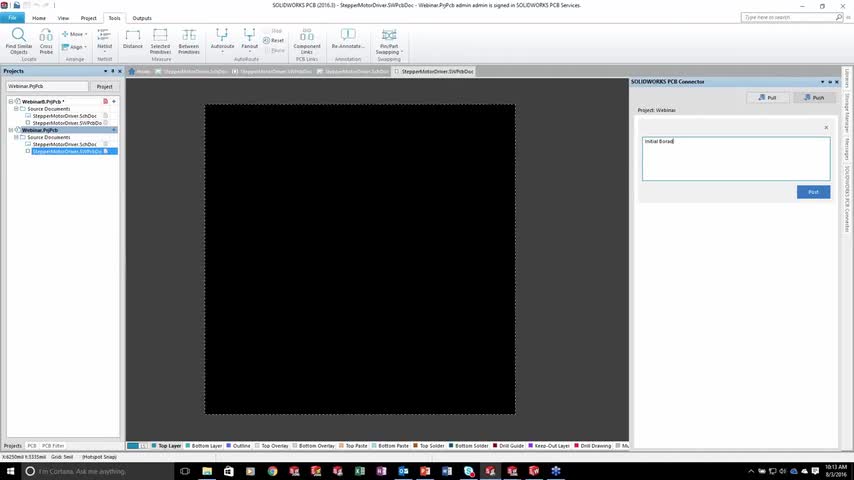Close the SOLIDWORKS PCB Connector panel
Screen dimensions: 854x480
coord(837,82)
